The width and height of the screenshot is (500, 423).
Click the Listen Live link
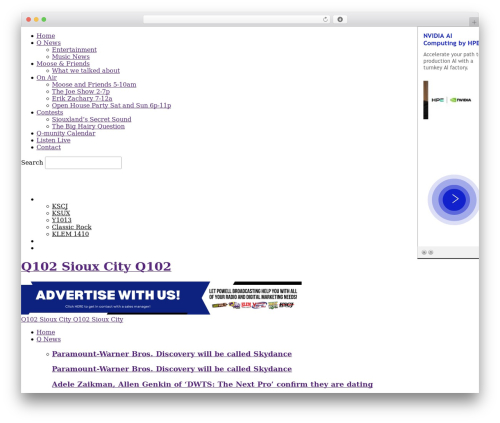click(53, 140)
